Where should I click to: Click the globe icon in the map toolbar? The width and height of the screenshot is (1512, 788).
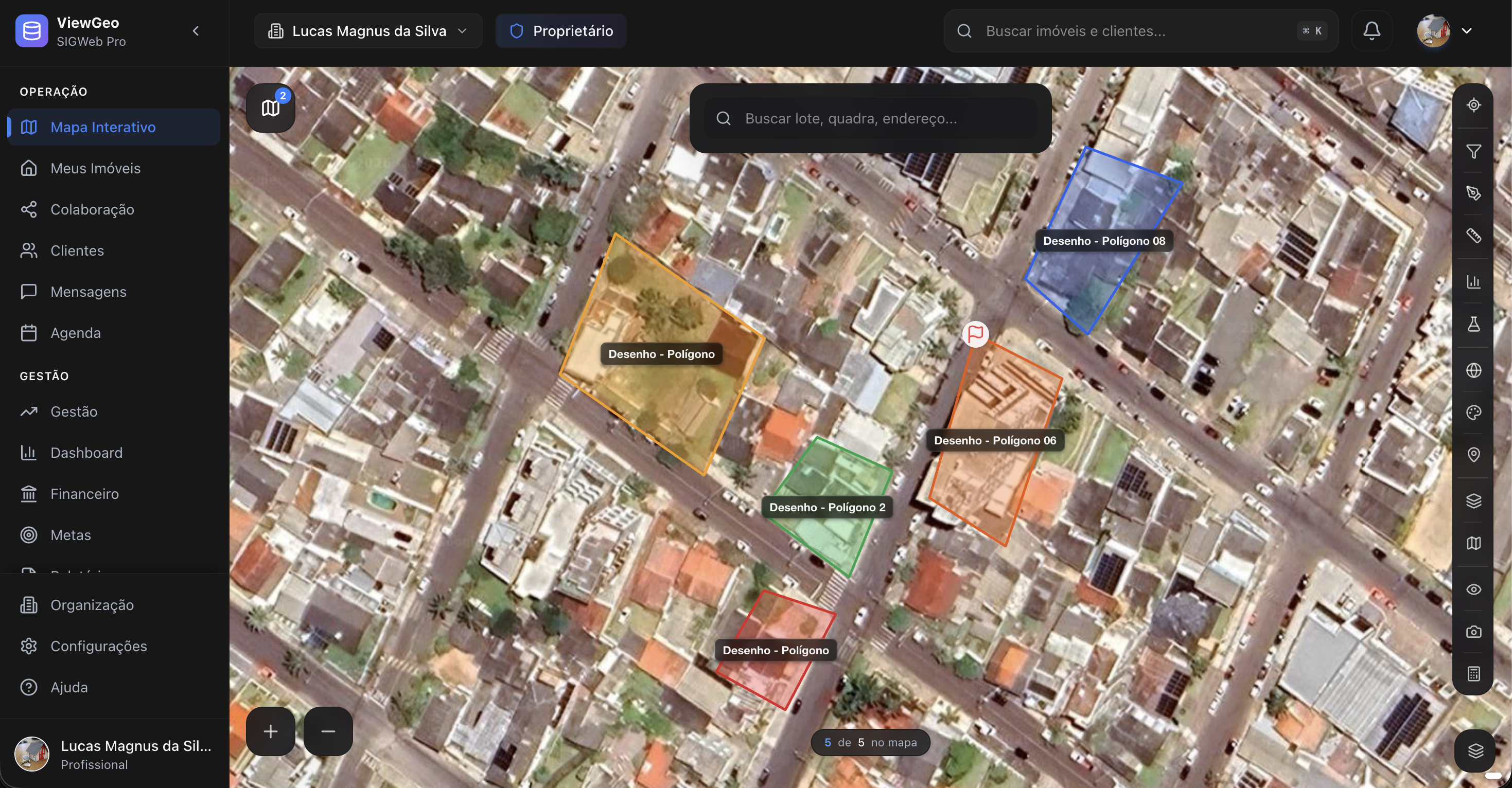tap(1473, 370)
